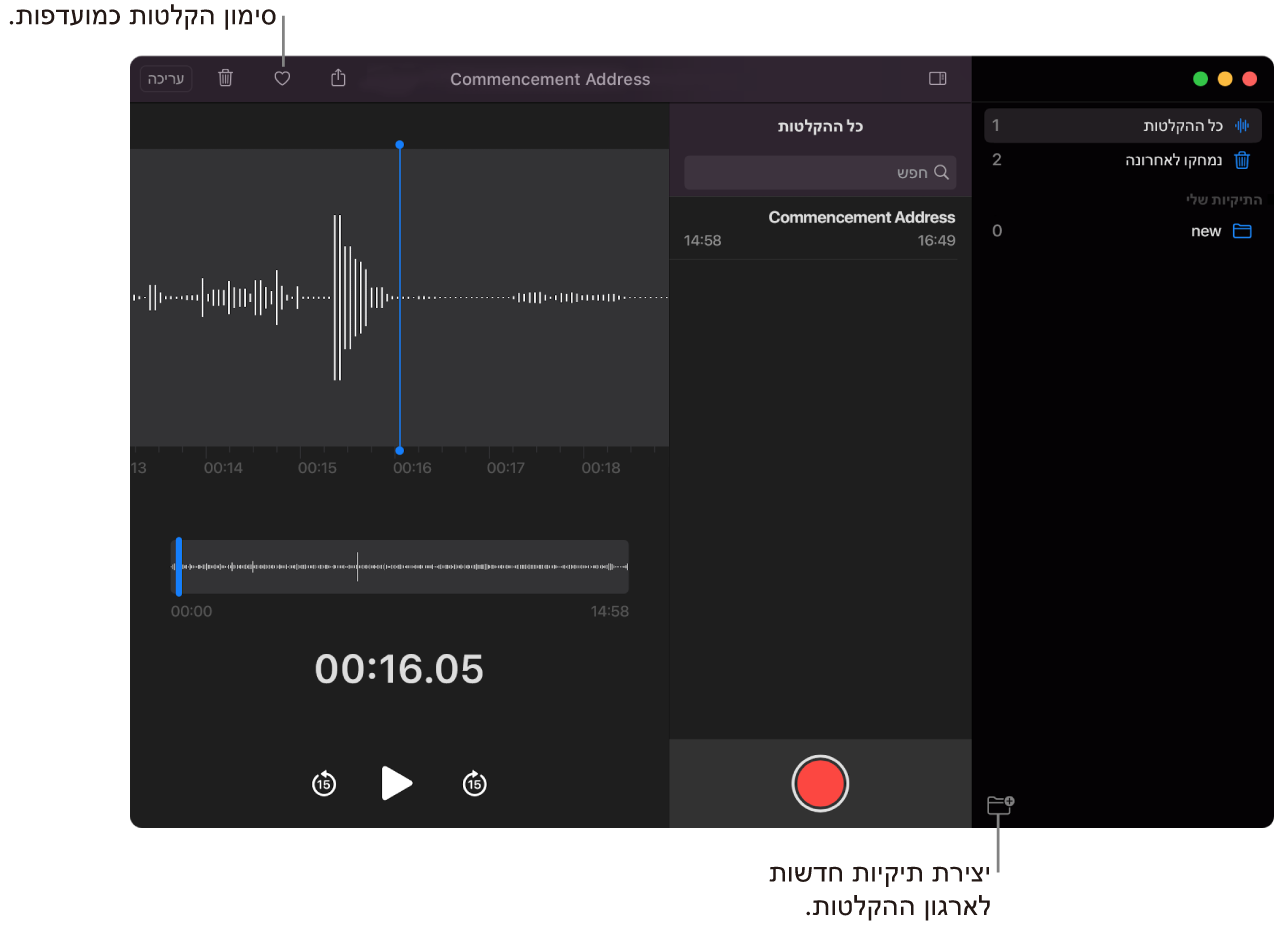Click the עריכה button to edit the recording

tap(165, 78)
